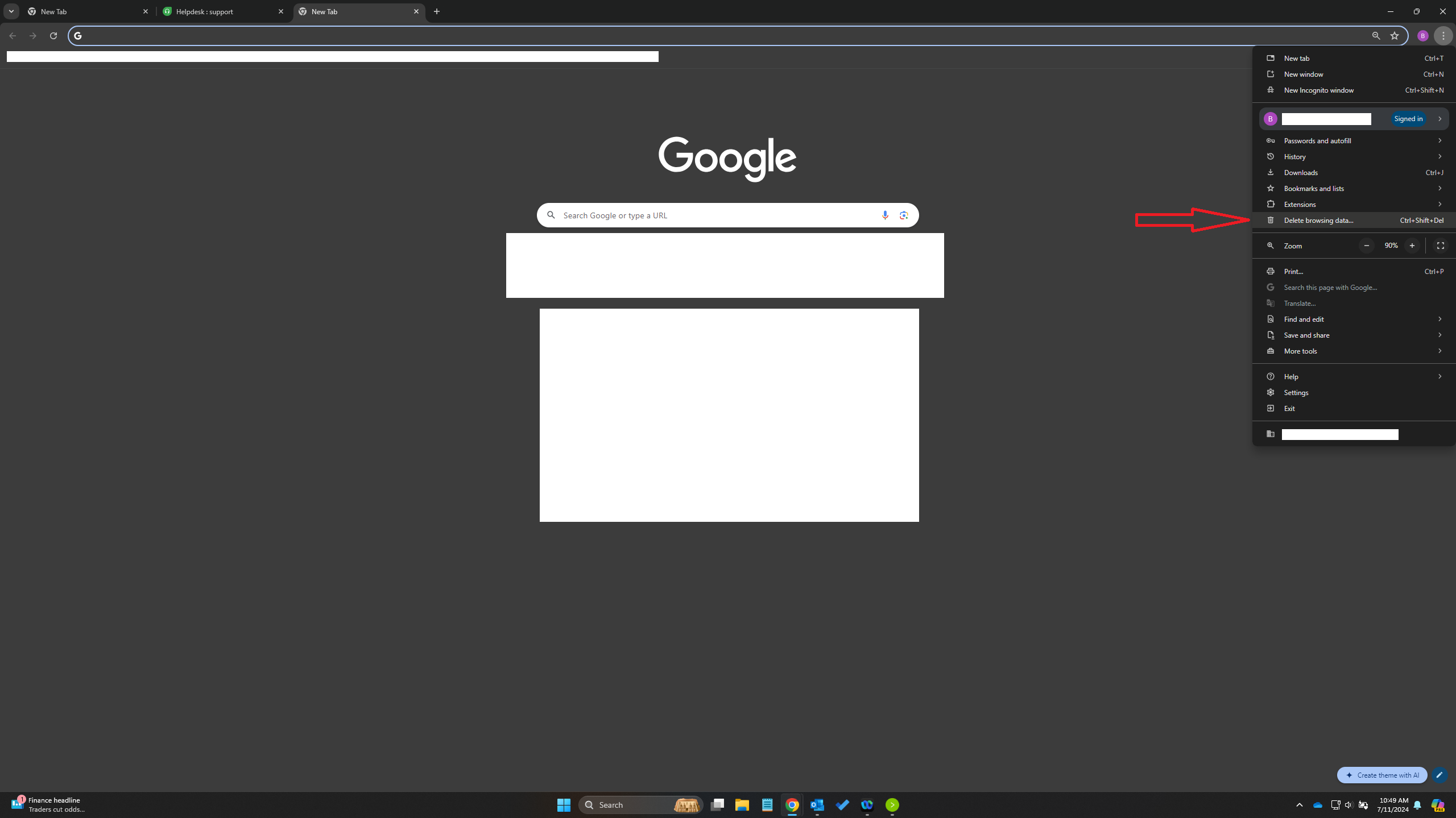Open Google Lens image search icon

click(904, 215)
